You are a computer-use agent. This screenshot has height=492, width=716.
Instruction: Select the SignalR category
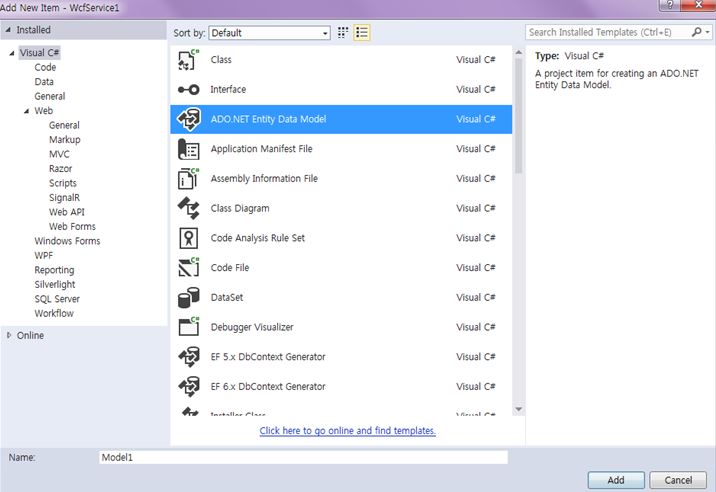(x=64, y=198)
